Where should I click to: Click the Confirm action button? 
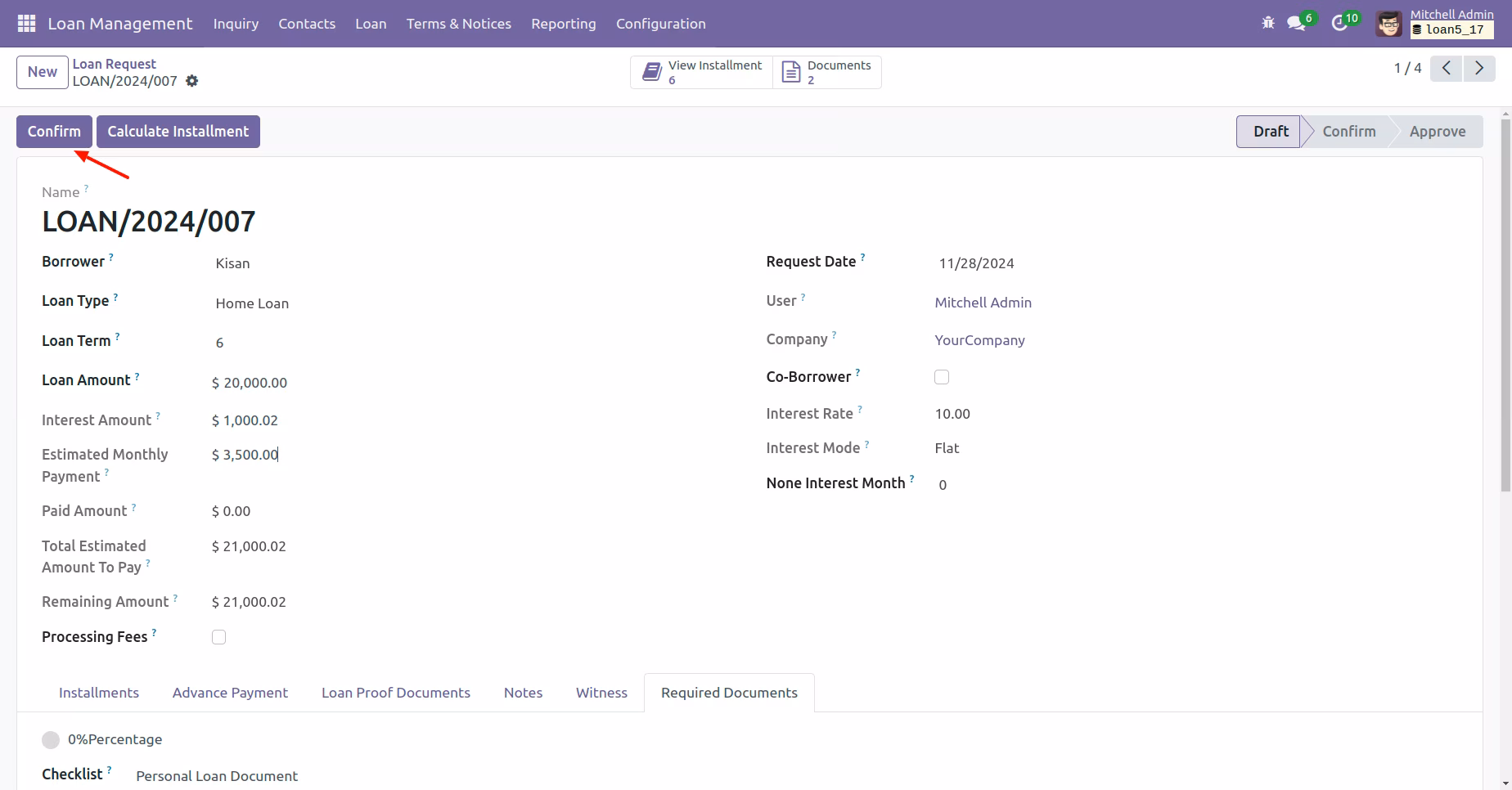click(54, 132)
